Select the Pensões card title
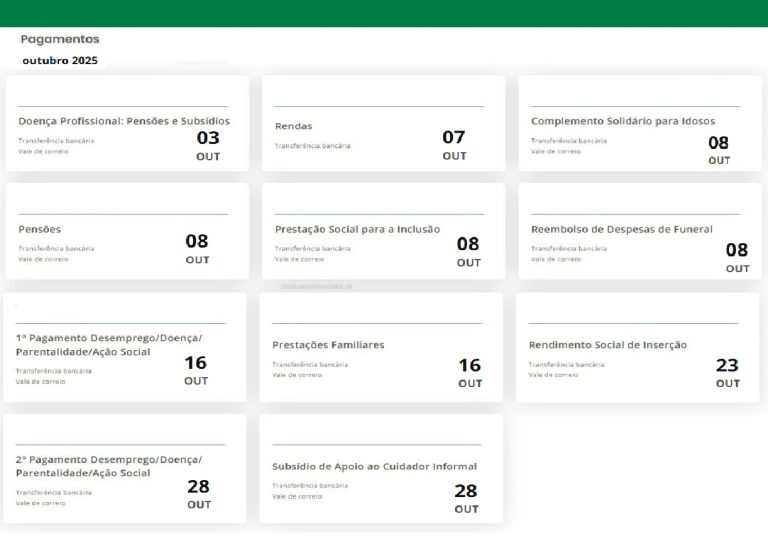The height and width of the screenshot is (536, 768). (40, 229)
